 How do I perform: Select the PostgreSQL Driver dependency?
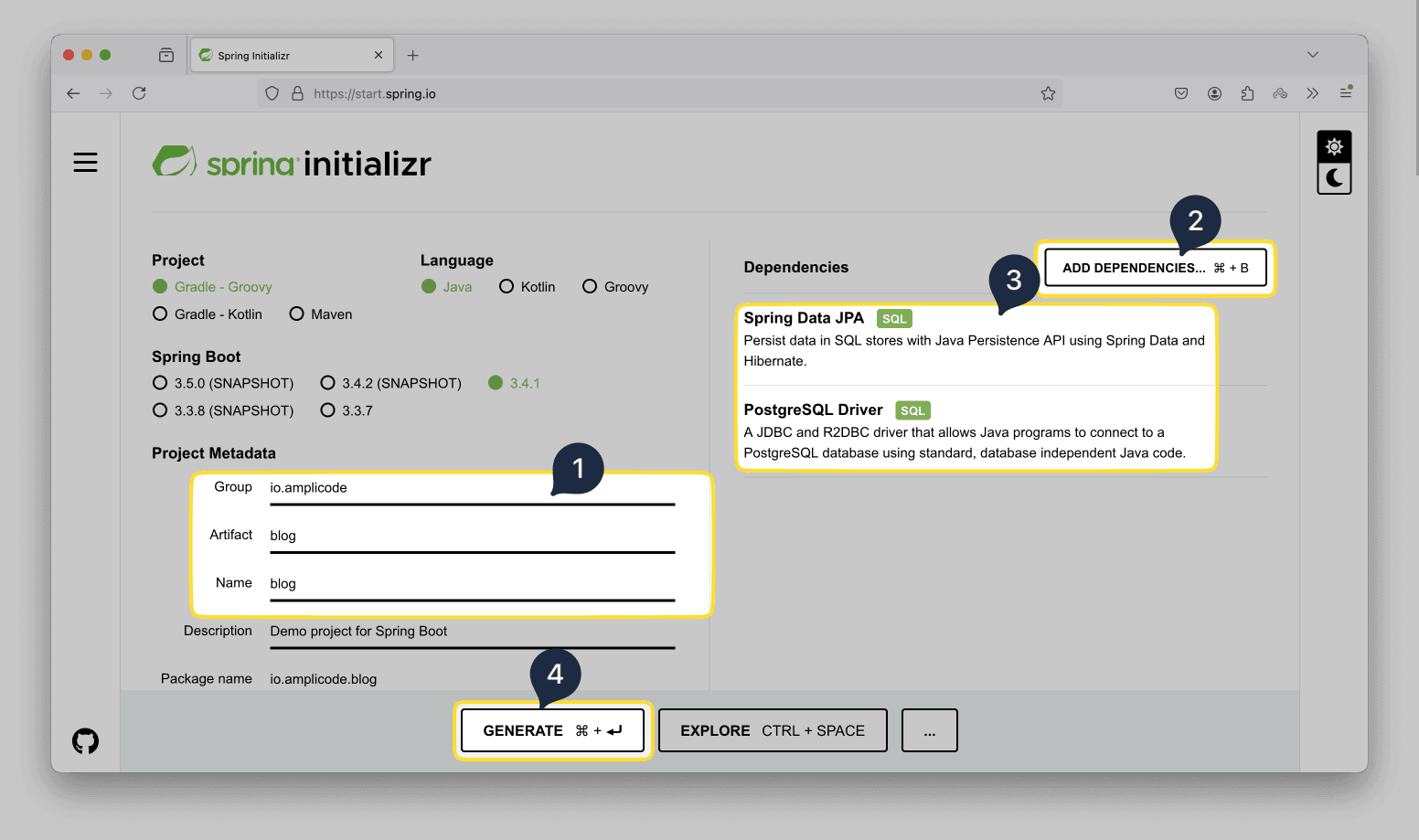tap(976, 431)
